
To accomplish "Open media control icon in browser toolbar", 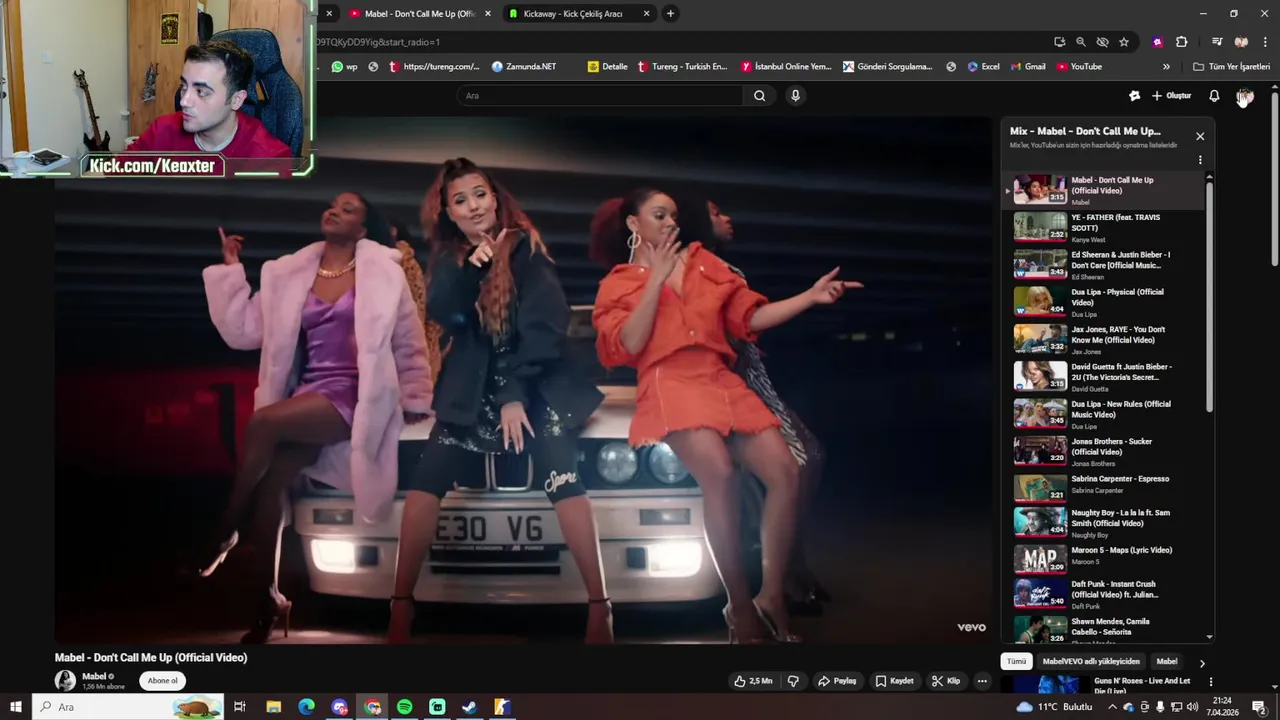I will 1217,42.
